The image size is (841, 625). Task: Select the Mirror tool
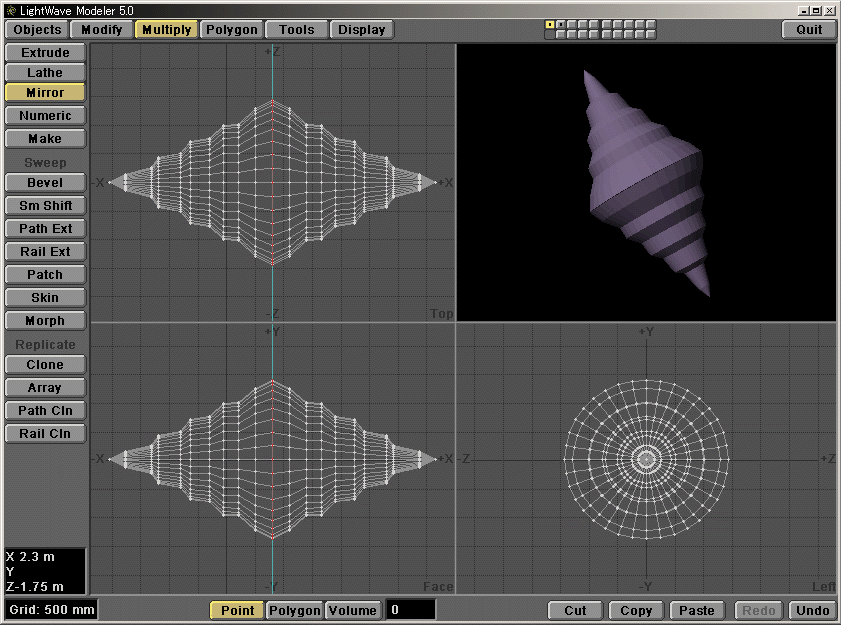click(44, 92)
